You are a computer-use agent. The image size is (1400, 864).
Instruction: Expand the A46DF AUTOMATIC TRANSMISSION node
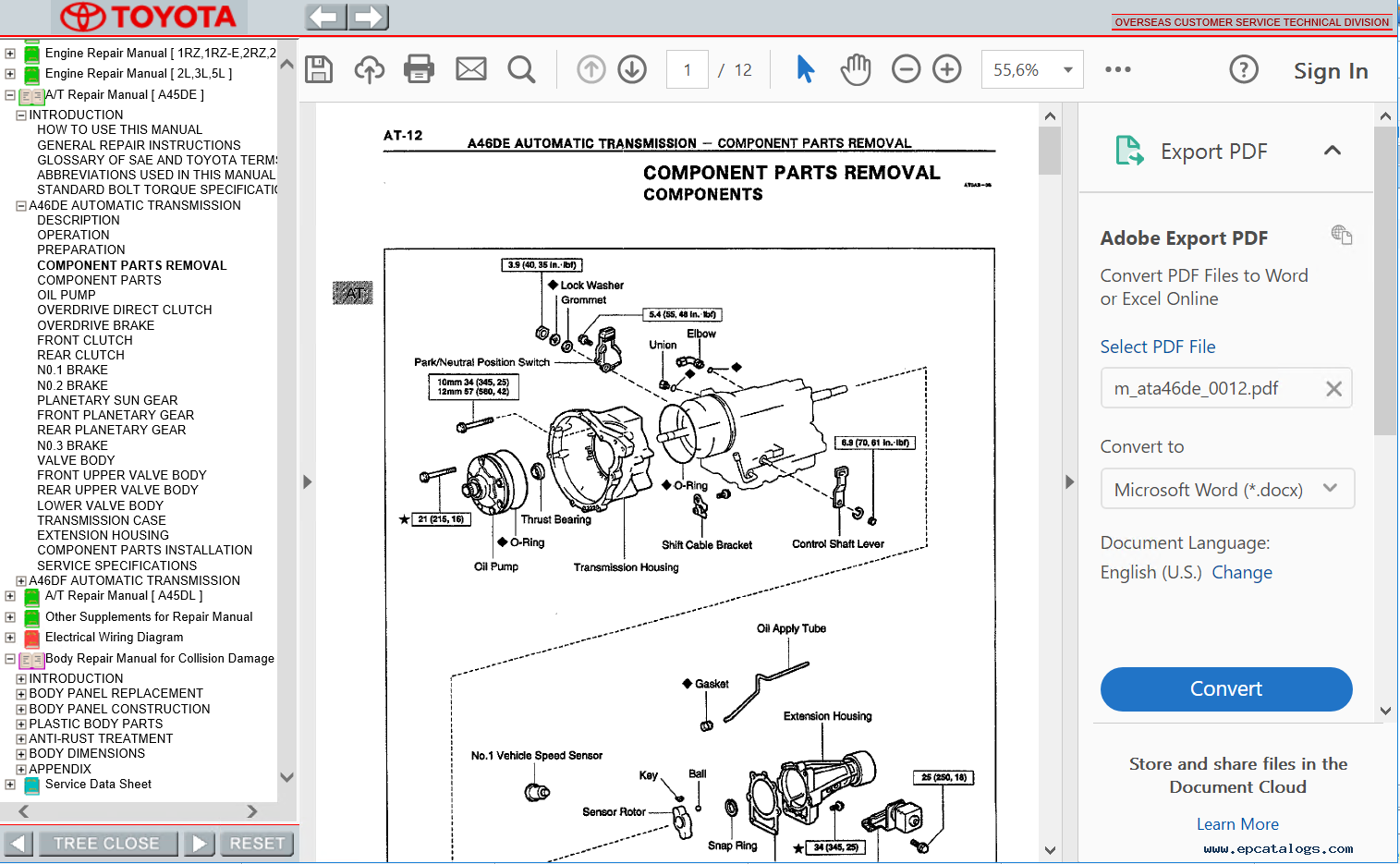(20, 579)
